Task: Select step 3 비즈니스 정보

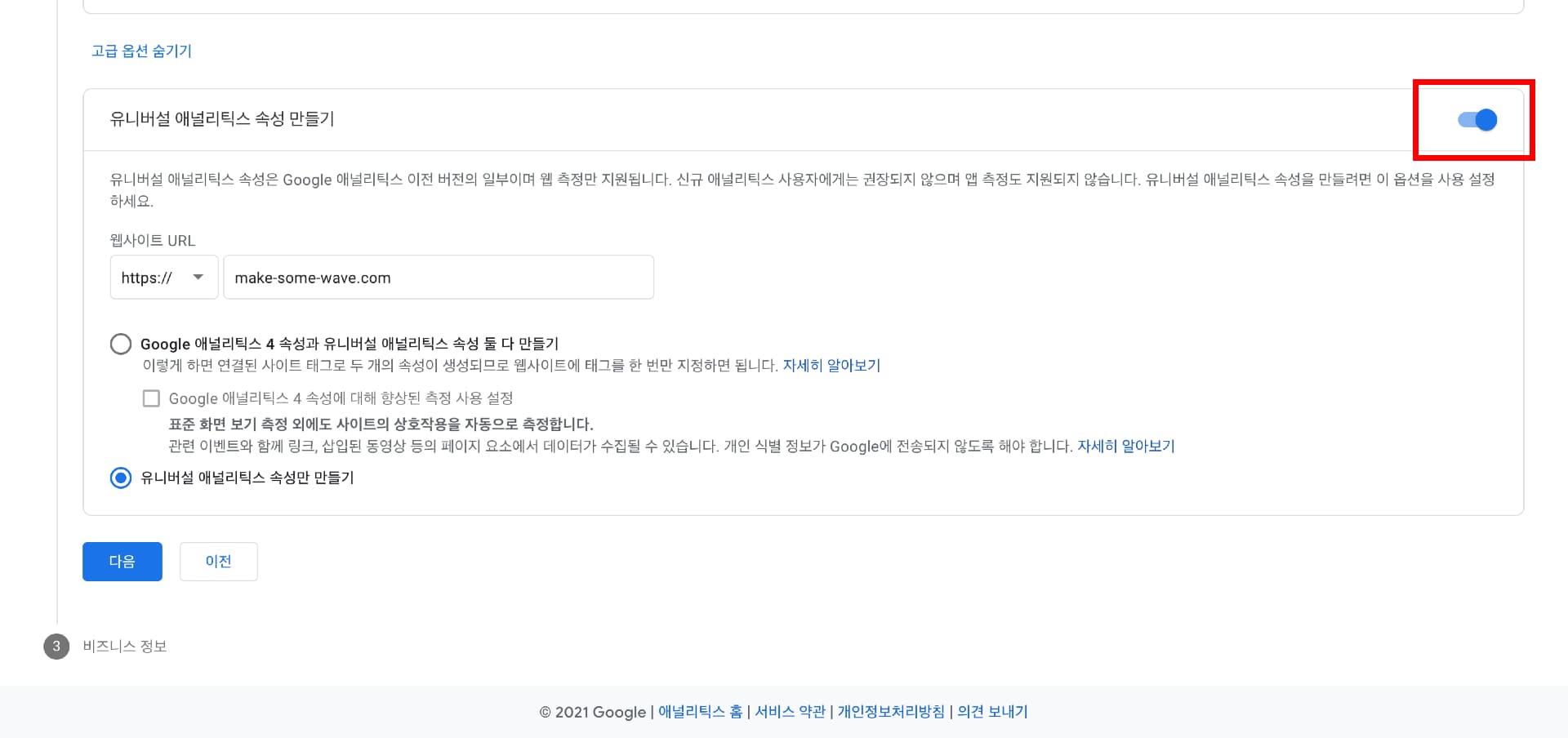Action: [x=124, y=646]
